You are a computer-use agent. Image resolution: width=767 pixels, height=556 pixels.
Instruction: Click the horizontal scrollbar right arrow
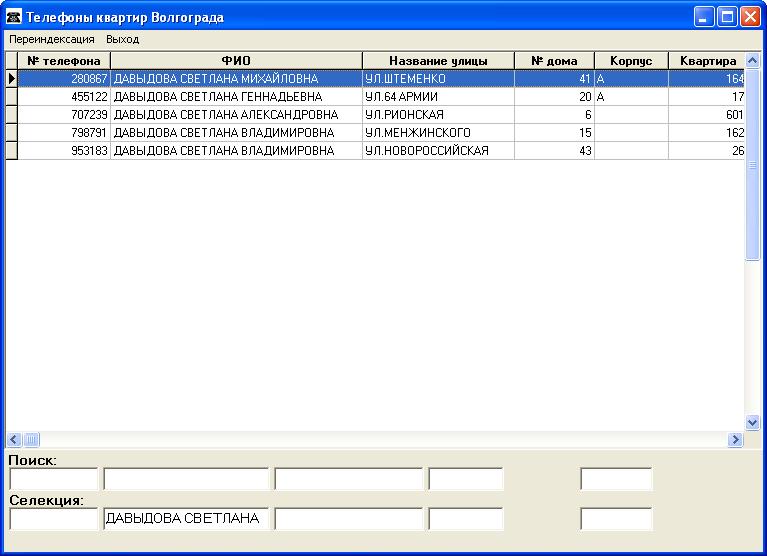(736, 439)
